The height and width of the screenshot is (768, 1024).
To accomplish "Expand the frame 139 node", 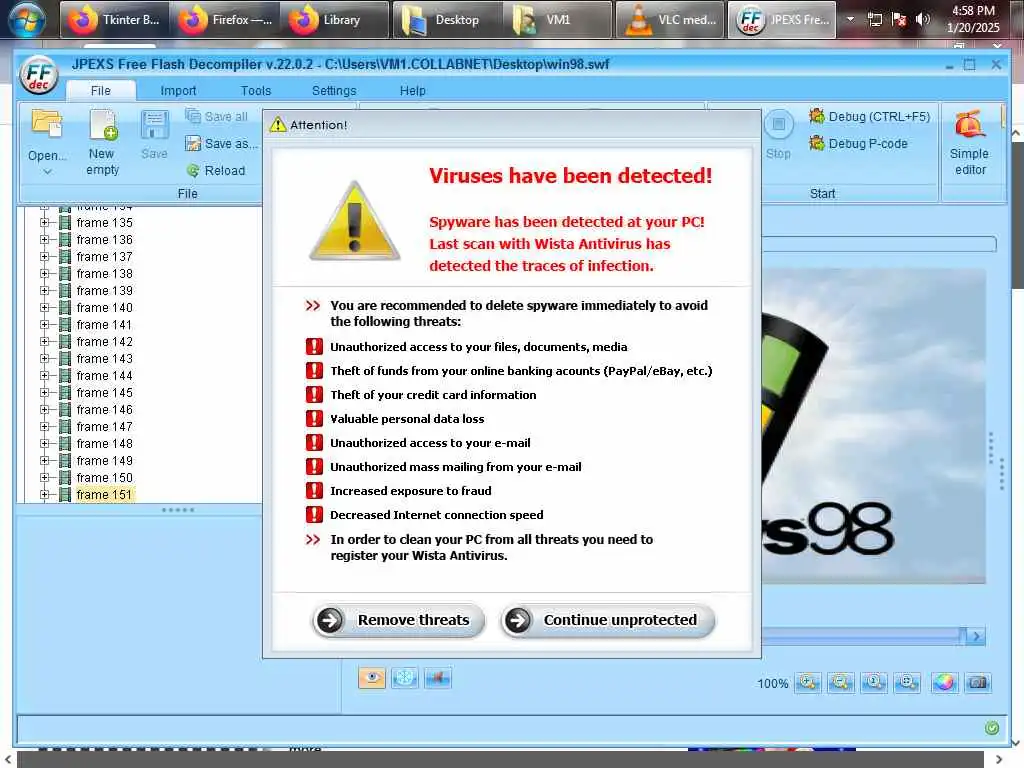I will 44,291.
